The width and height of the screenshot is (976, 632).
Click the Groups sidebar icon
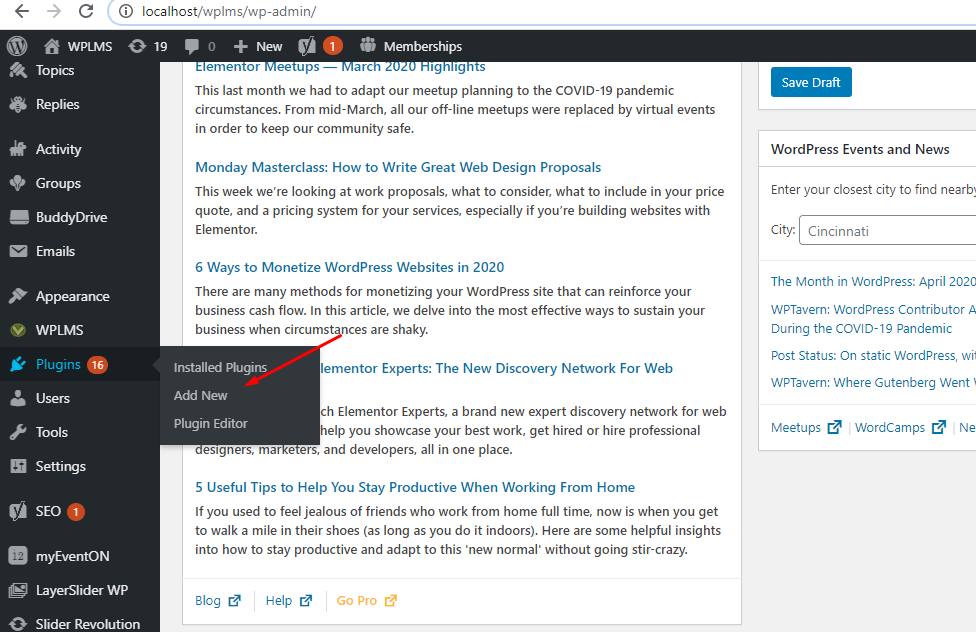point(18,183)
